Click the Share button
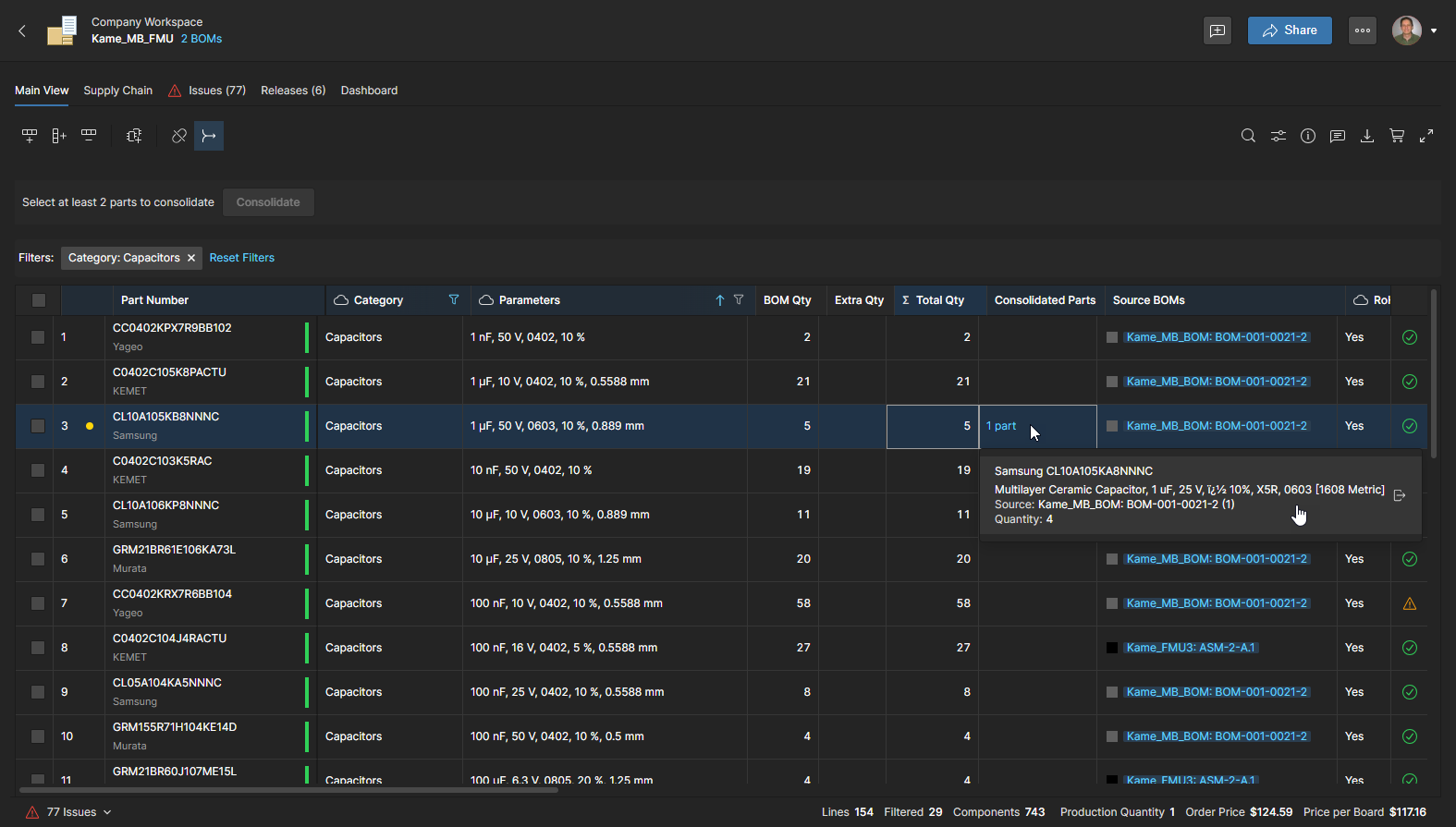 (x=1290, y=30)
